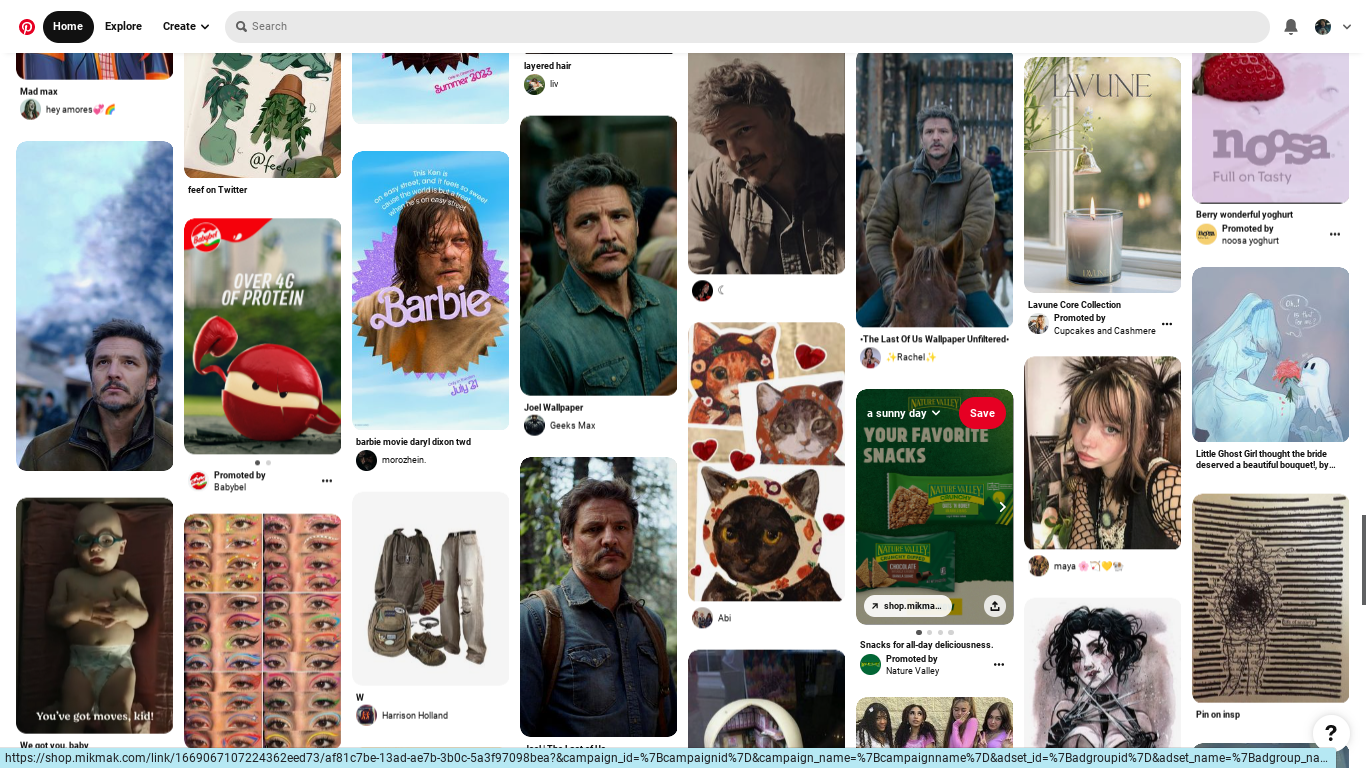Open liv's profile avatar
This screenshot has height=768, width=1366.
click(534, 84)
